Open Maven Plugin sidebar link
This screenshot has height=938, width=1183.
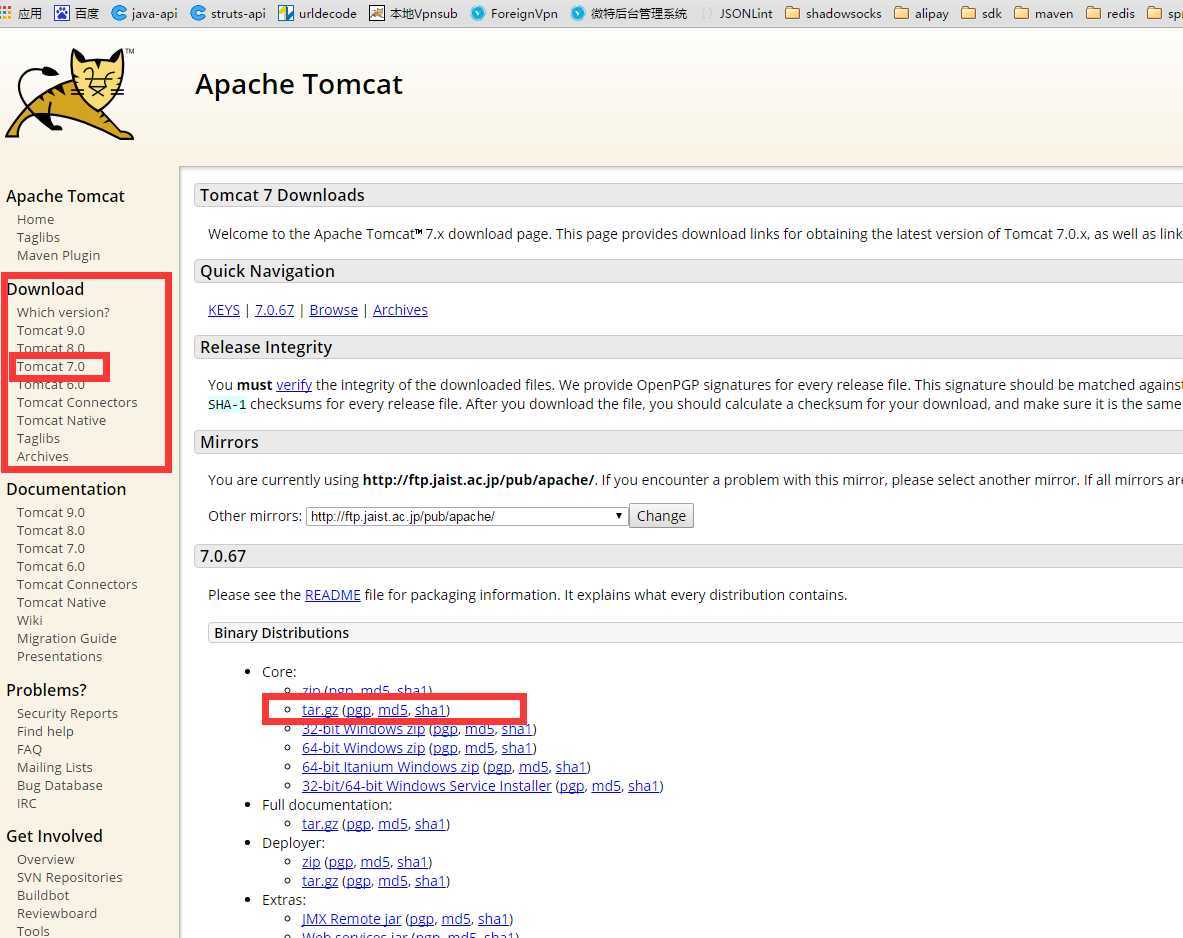point(58,256)
